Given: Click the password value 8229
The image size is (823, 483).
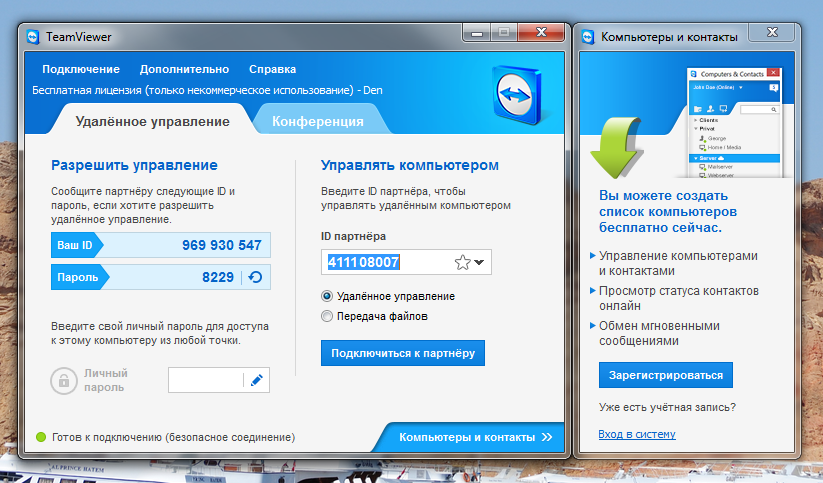Looking at the screenshot, I should pos(218,277).
